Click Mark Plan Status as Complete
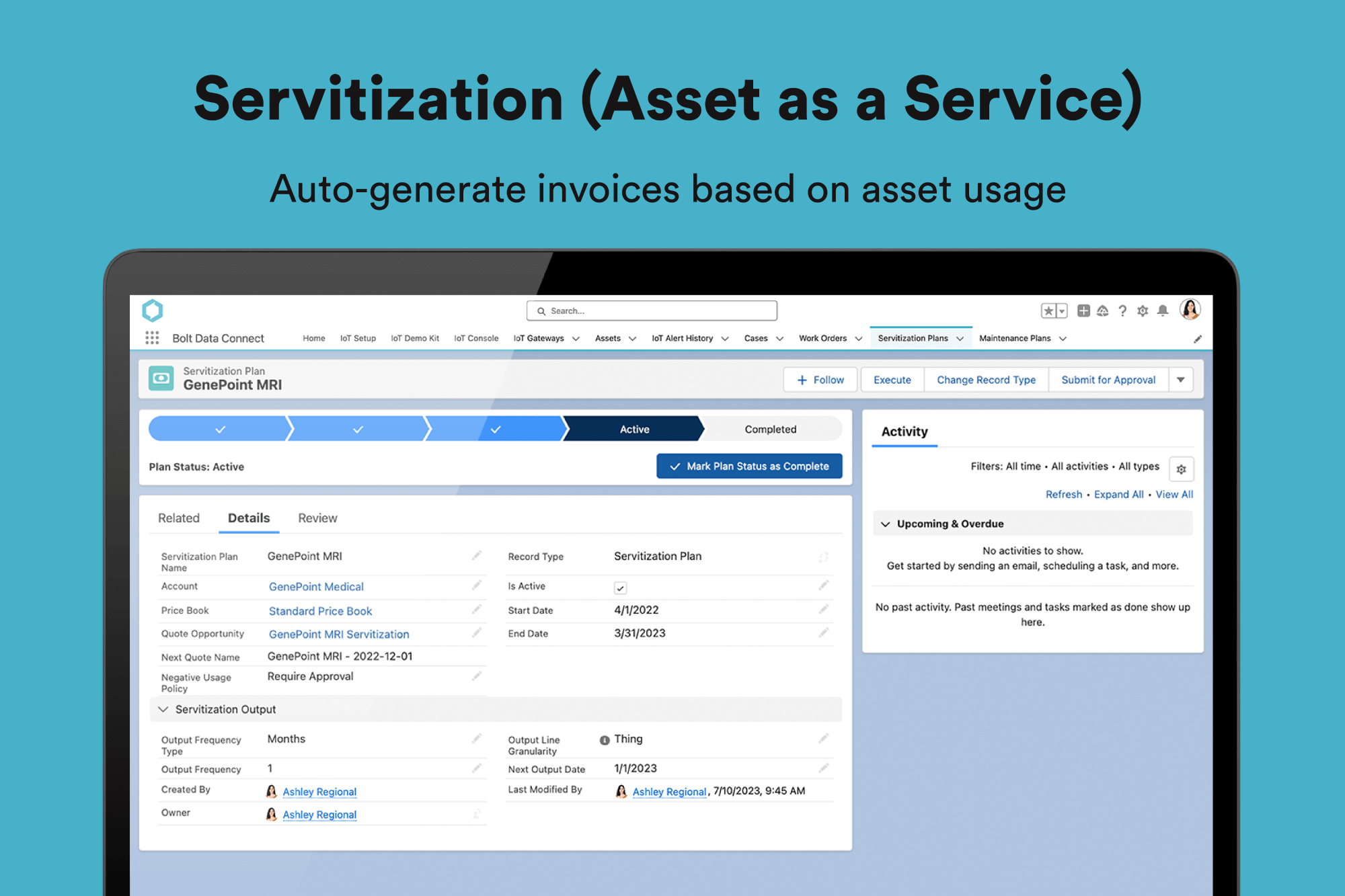The height and width of the screenshot is (896, 1345). click(x=749, y=466)
